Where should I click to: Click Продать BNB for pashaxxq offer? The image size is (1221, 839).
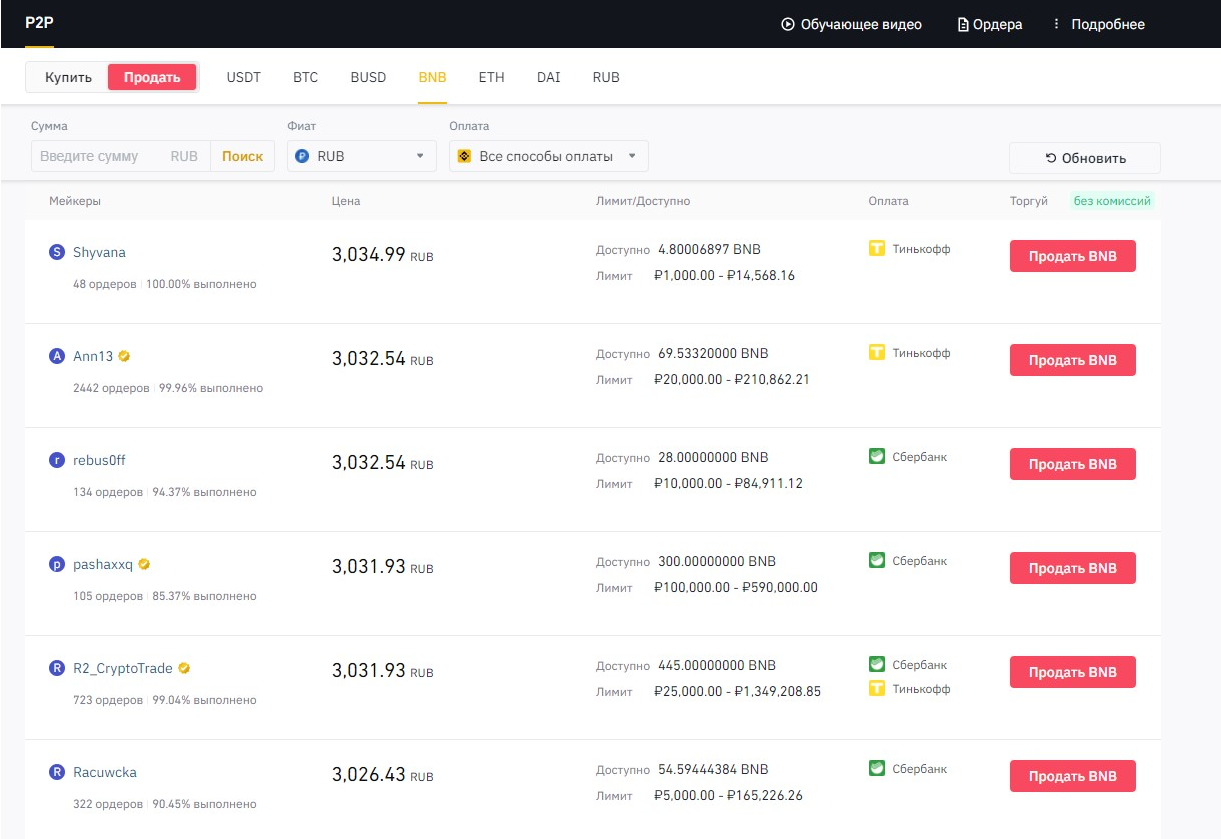pyautogui.click(x=1073, y=568)
